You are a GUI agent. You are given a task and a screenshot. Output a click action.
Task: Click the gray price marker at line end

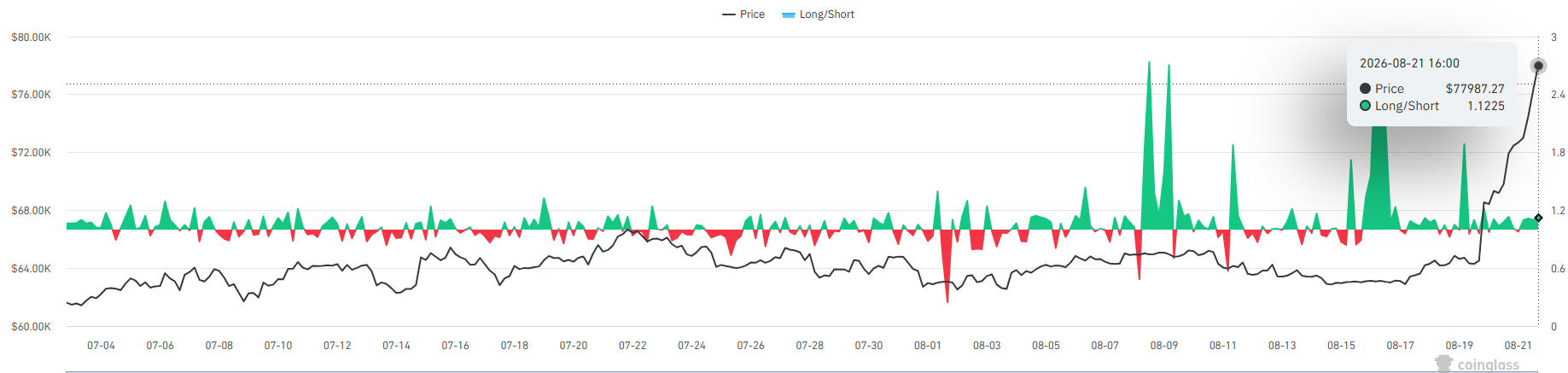[x=1538, y=66]
